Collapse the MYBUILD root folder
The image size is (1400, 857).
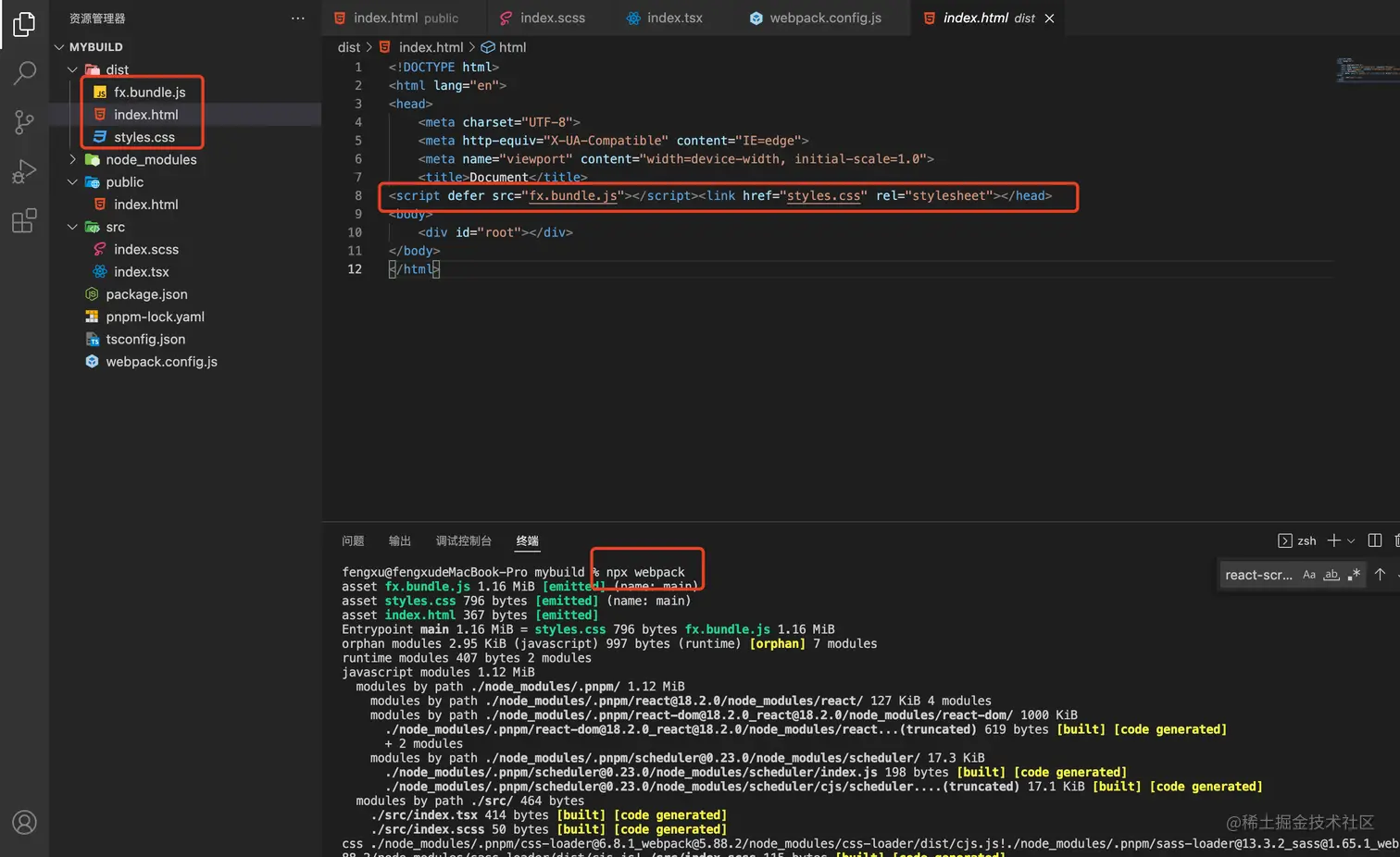pos(59,47)
